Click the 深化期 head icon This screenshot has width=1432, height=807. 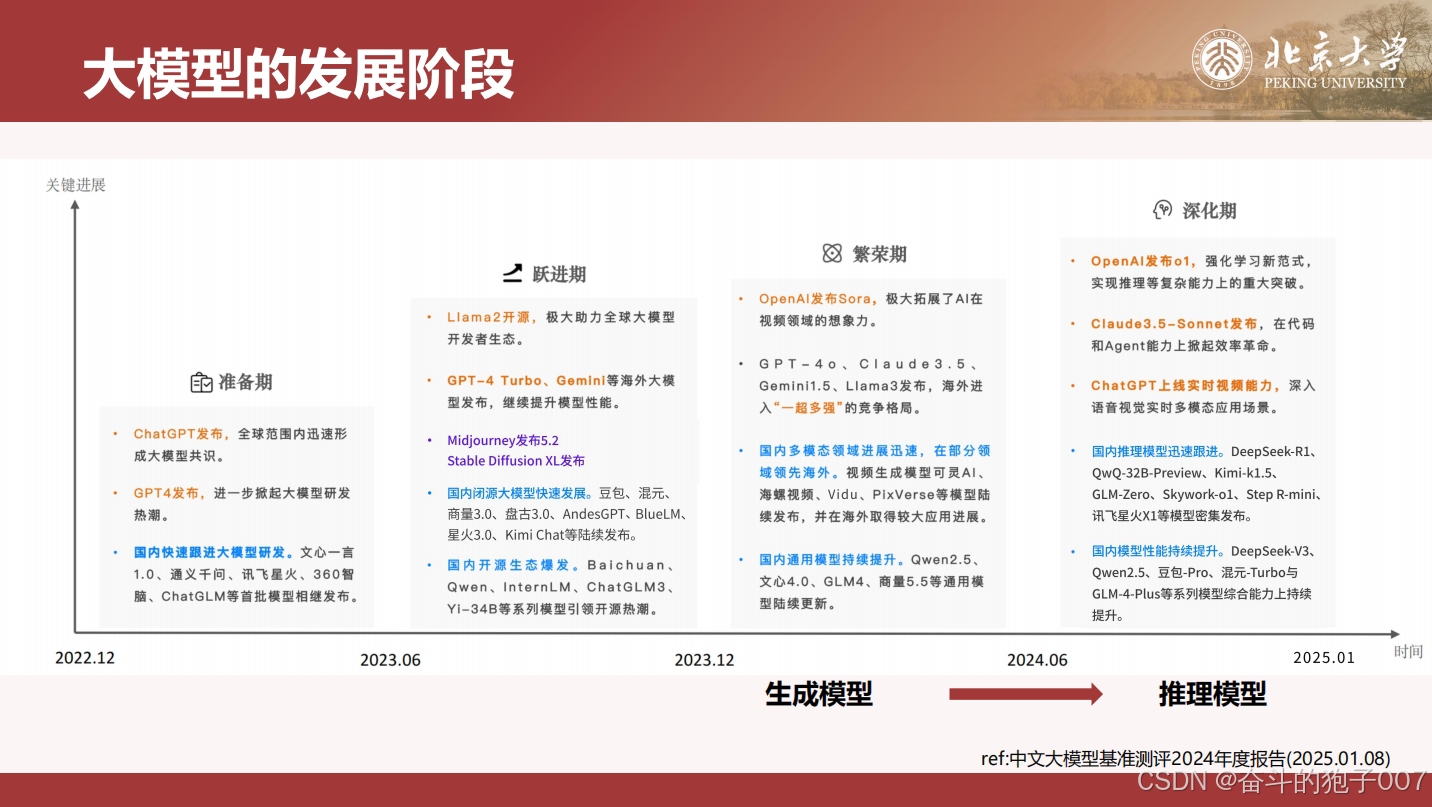pyautogui.click(x=1162, y=210)
